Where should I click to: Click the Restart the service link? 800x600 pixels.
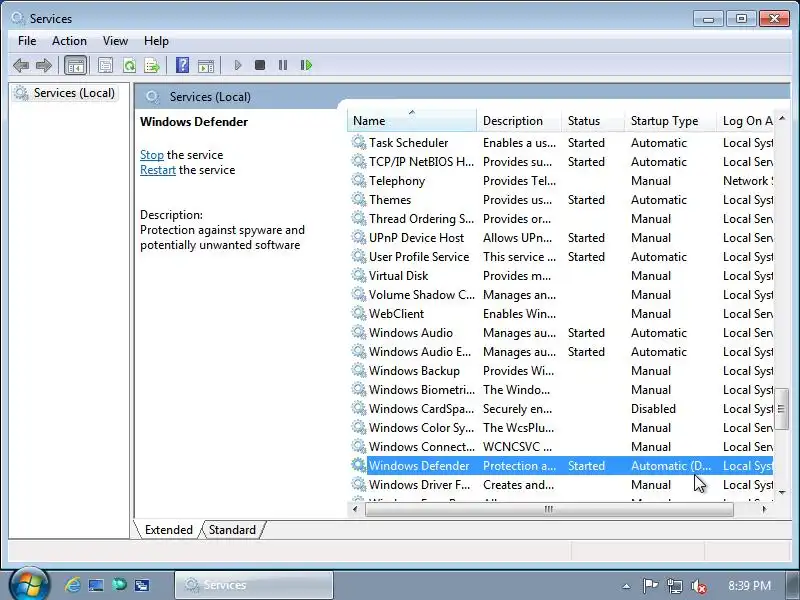158,170
